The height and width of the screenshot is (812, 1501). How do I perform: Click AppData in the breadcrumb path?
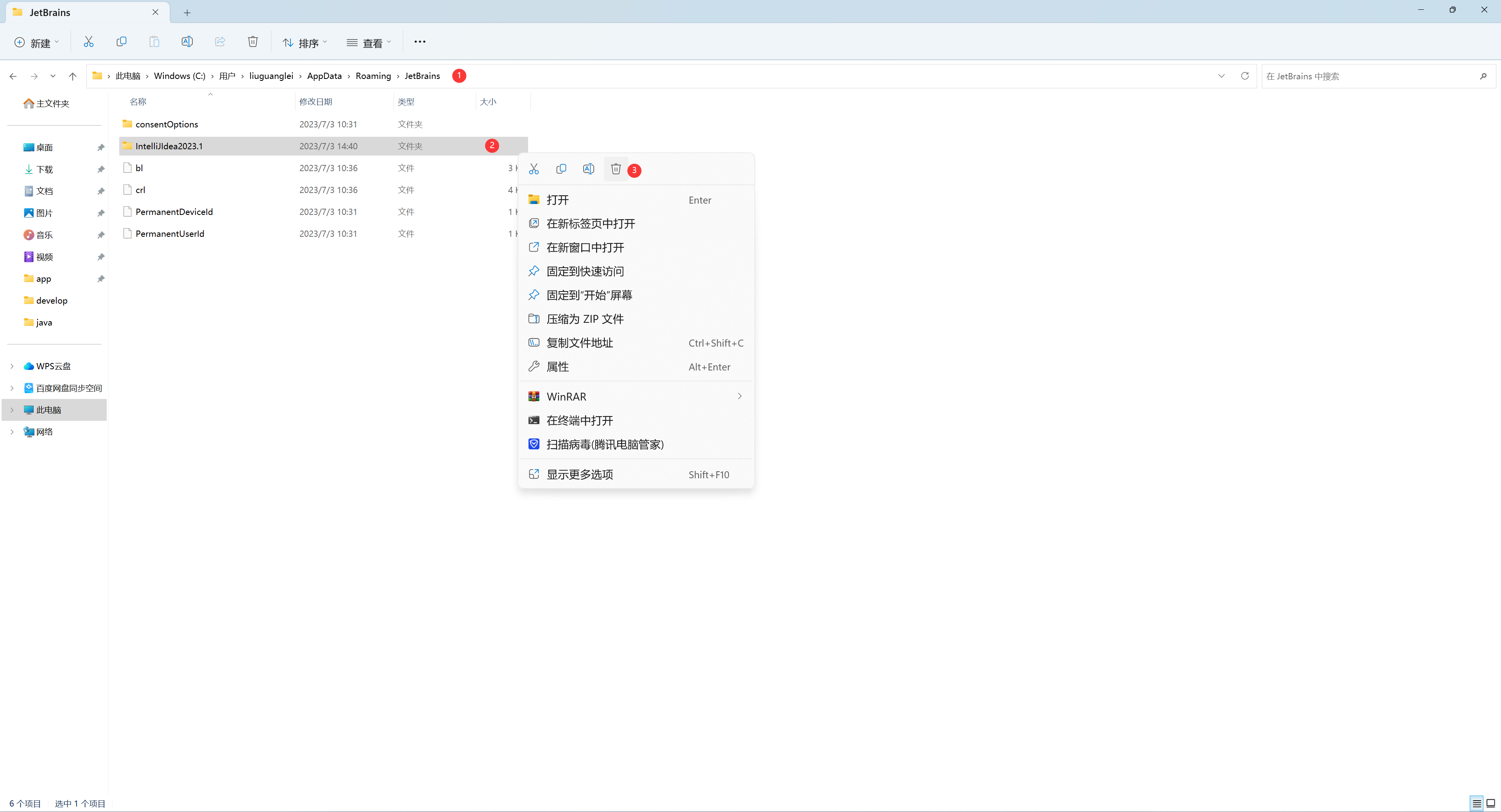324,76
